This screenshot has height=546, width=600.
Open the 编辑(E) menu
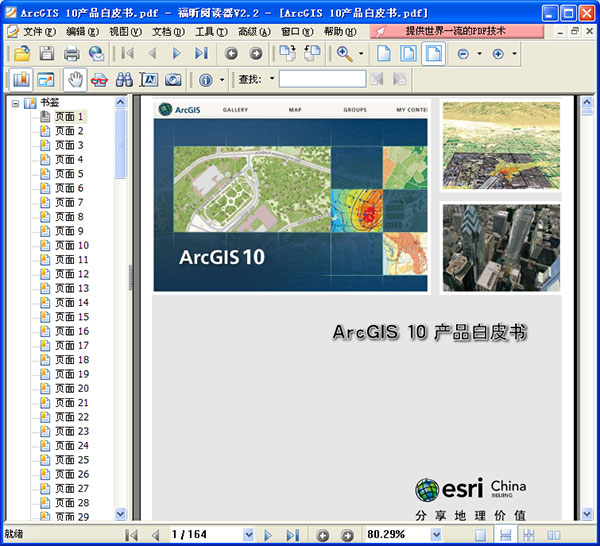tap(83, 32)
